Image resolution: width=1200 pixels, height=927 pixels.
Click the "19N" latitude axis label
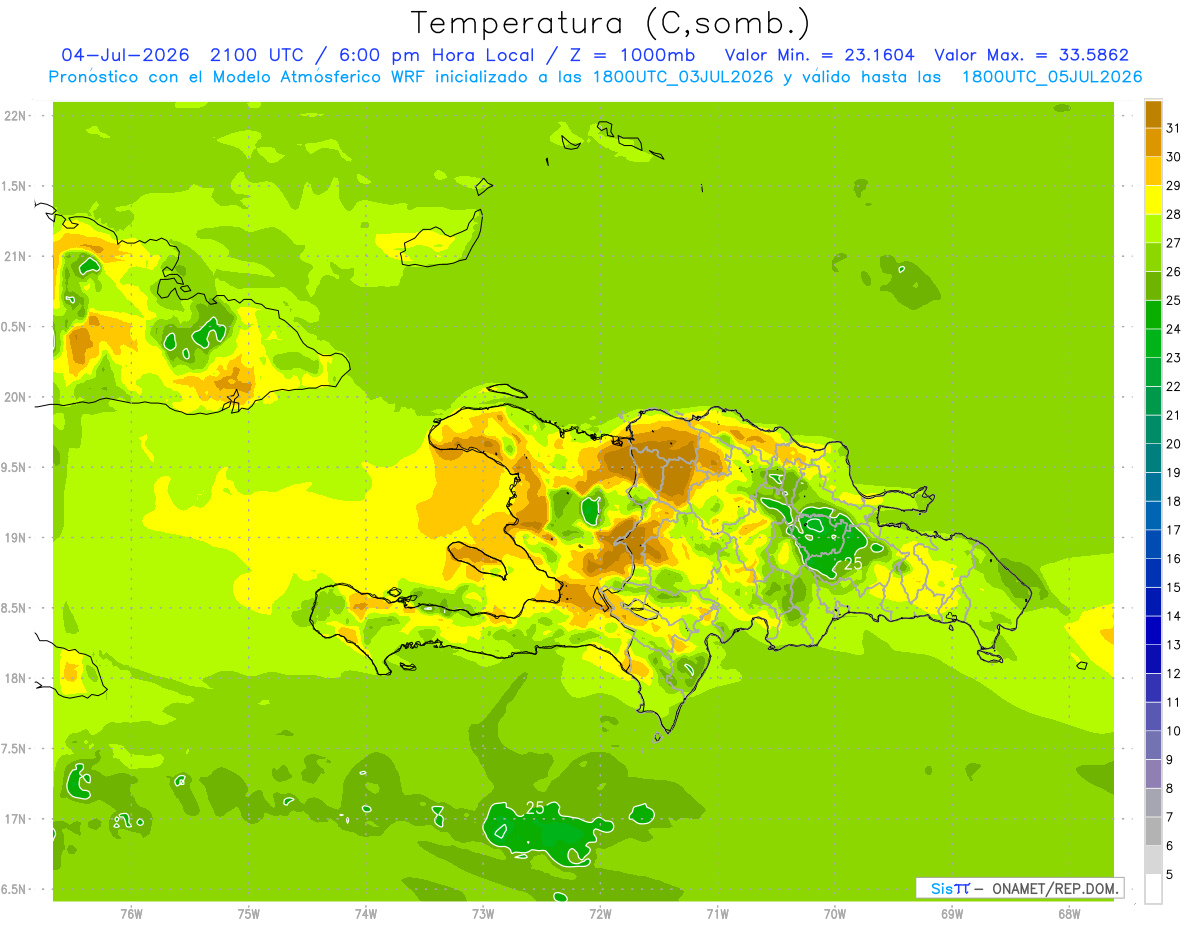click(x=15, y=537)
